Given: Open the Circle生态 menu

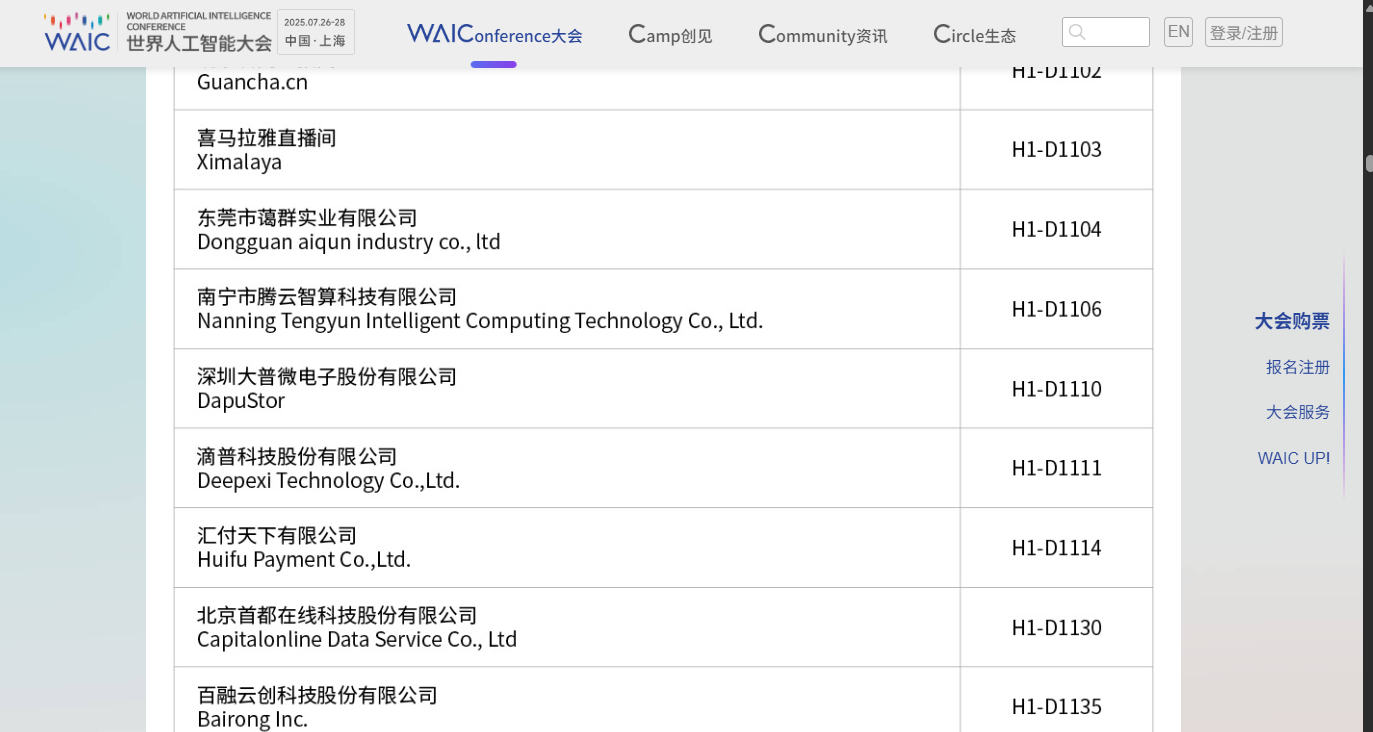Looking at the screenshot, I should point(974,34).
